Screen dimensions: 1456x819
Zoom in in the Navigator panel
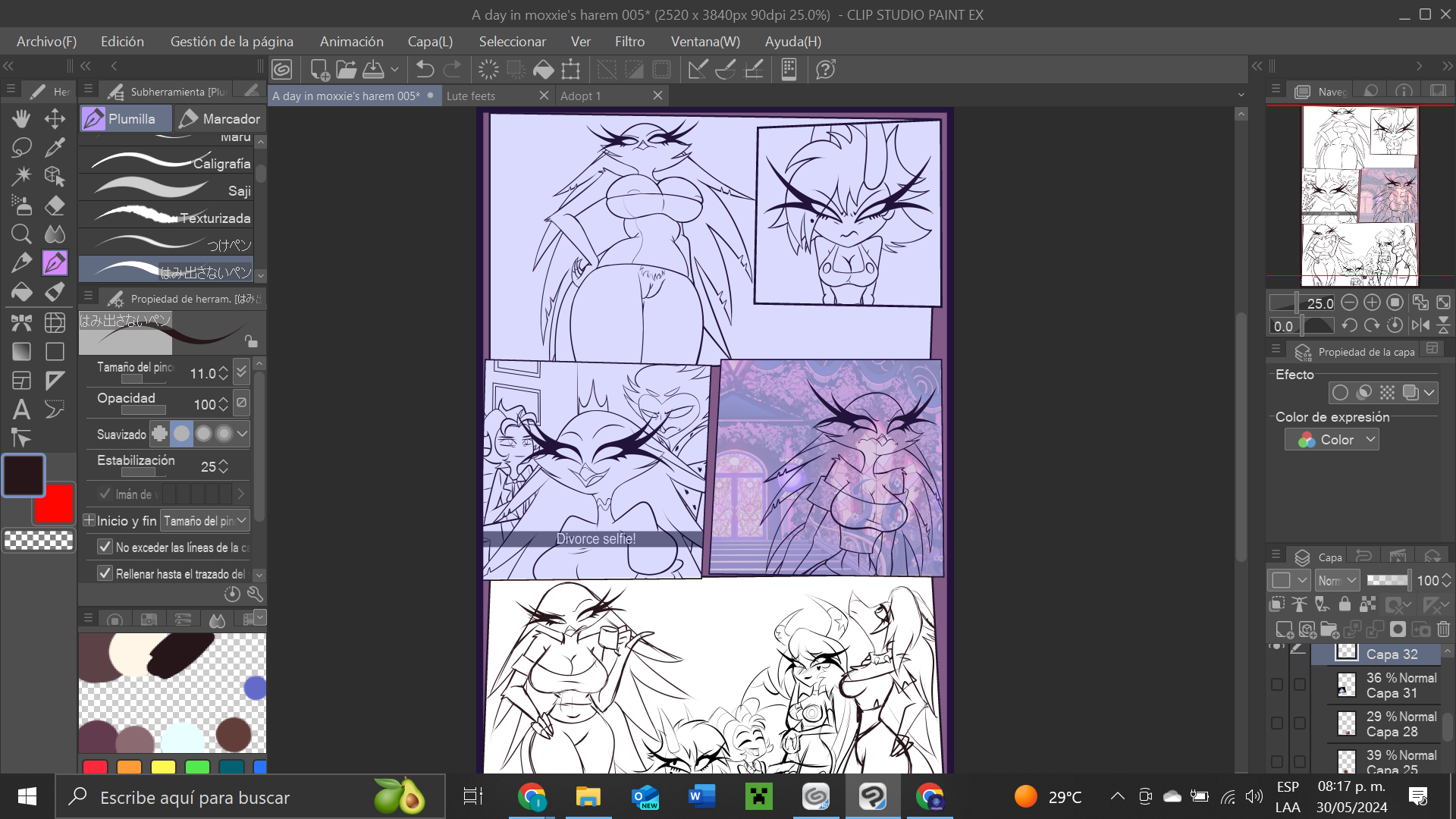[x=1372, y=303]
